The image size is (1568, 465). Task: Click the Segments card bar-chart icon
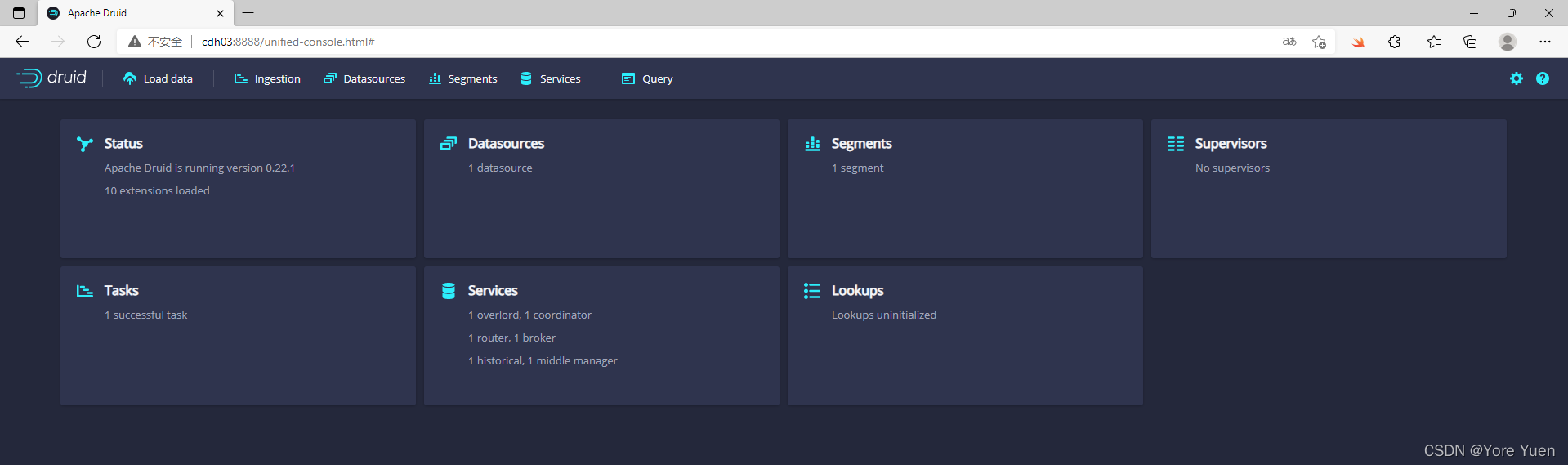[812, 144]
